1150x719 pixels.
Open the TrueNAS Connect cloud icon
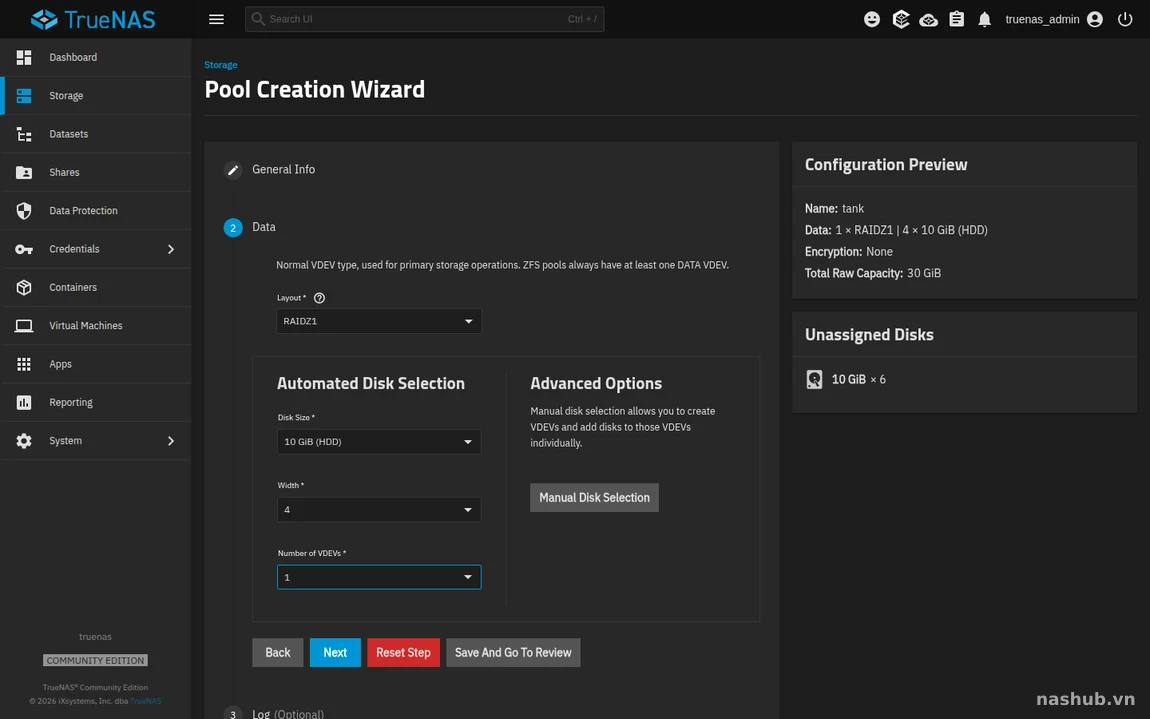tap(929, 19)
